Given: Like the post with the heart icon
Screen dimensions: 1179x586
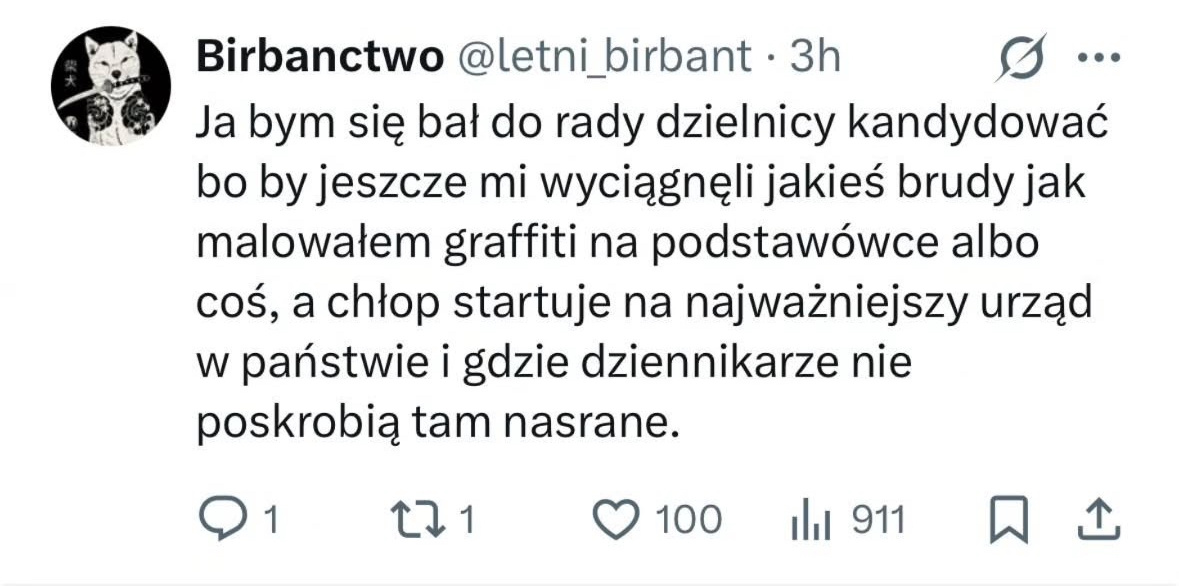Looking at the screenshot, I should coord(614,519).
